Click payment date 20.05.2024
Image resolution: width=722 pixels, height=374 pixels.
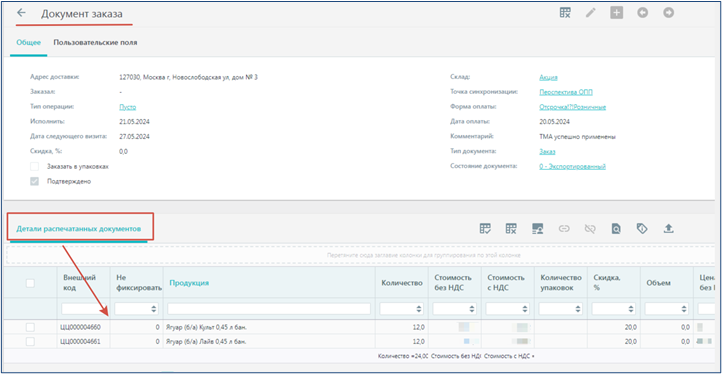pos(555,122)
